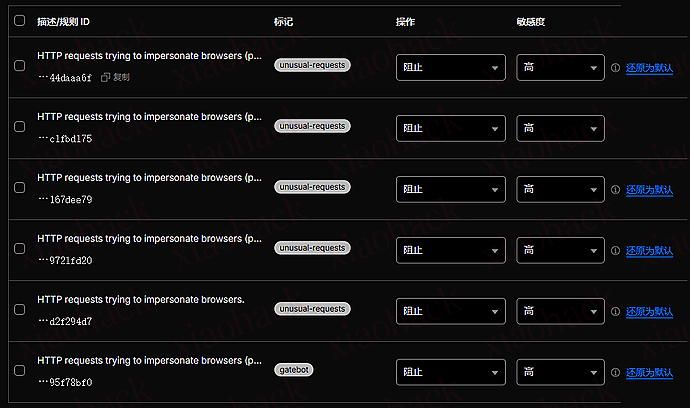
Task: Expand the 高 sensitivity dropdown for rule c1fbd175
Action: click(x=560, y=128)
